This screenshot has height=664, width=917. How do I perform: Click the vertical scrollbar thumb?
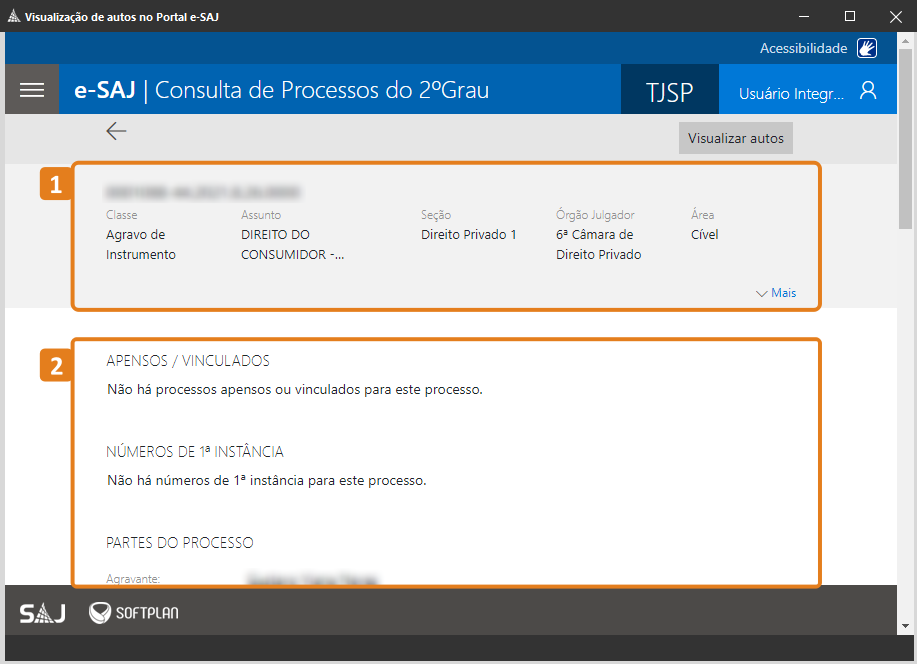905,139
